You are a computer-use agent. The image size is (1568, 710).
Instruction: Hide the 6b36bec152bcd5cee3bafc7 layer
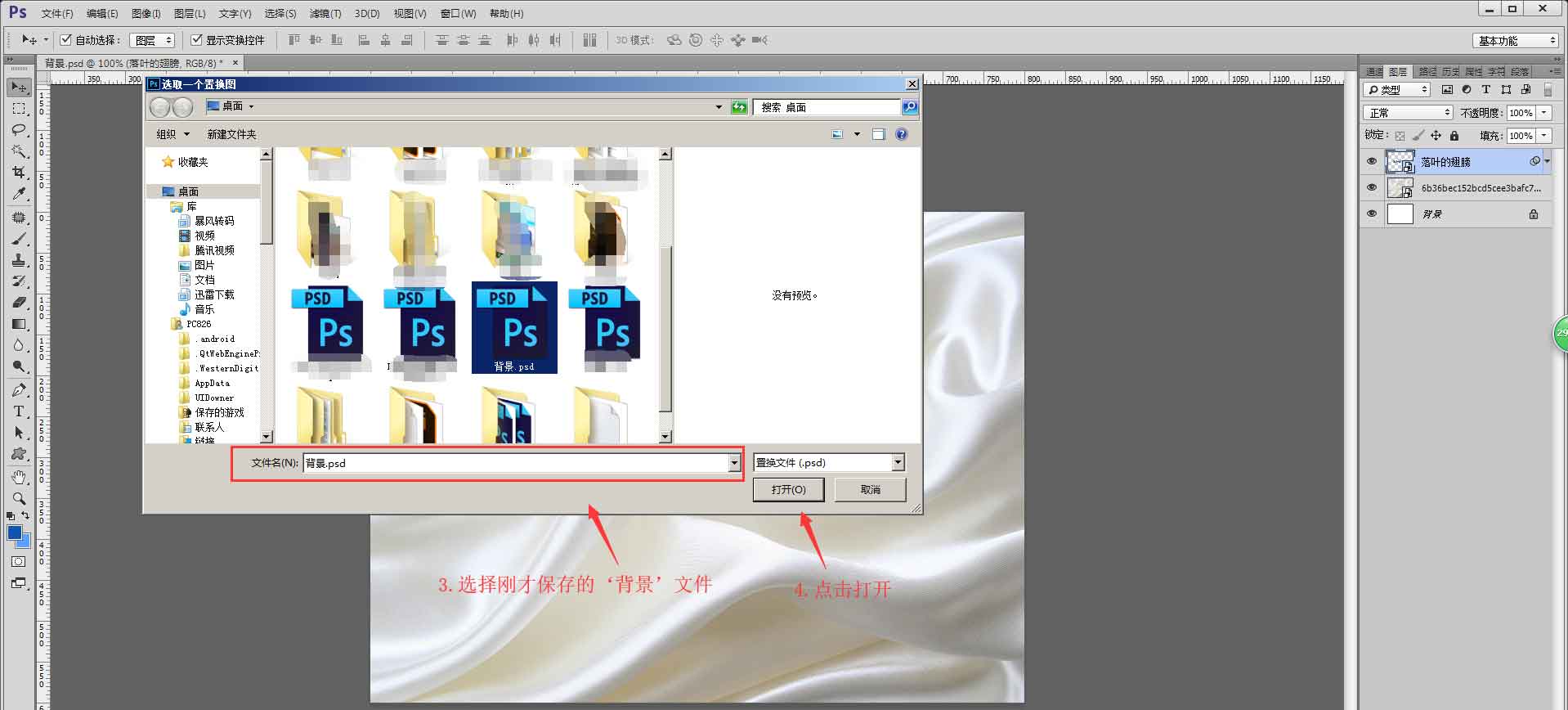coord(1372,187)
